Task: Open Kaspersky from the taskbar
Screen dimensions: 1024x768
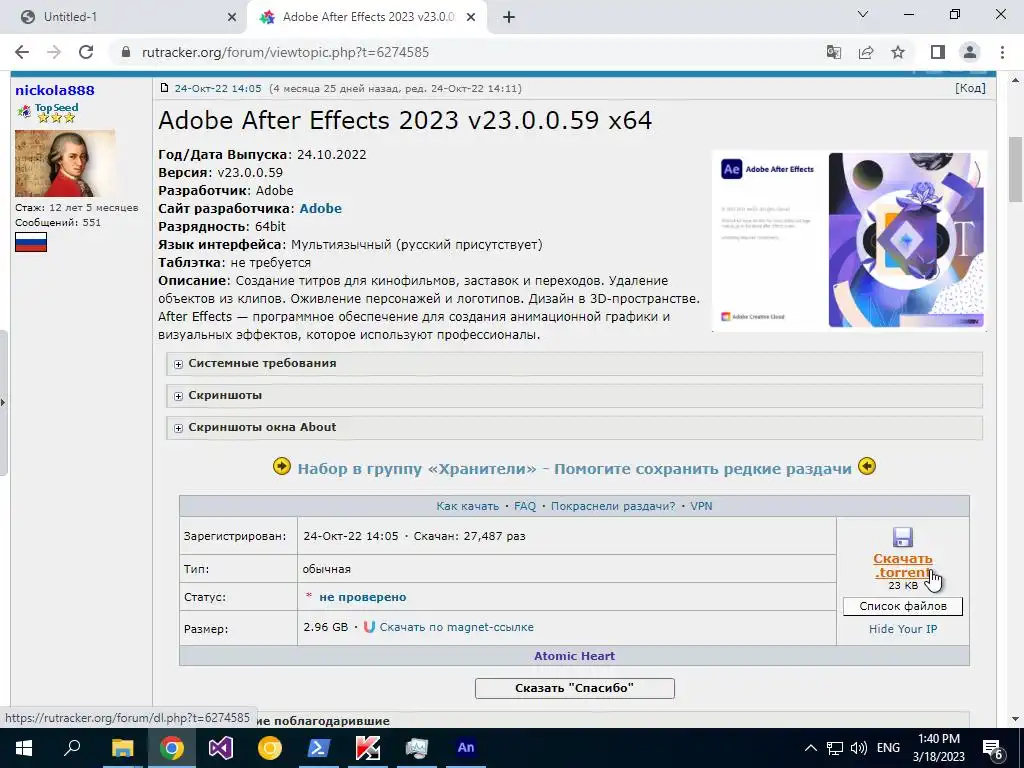Action: pos(368,748)
